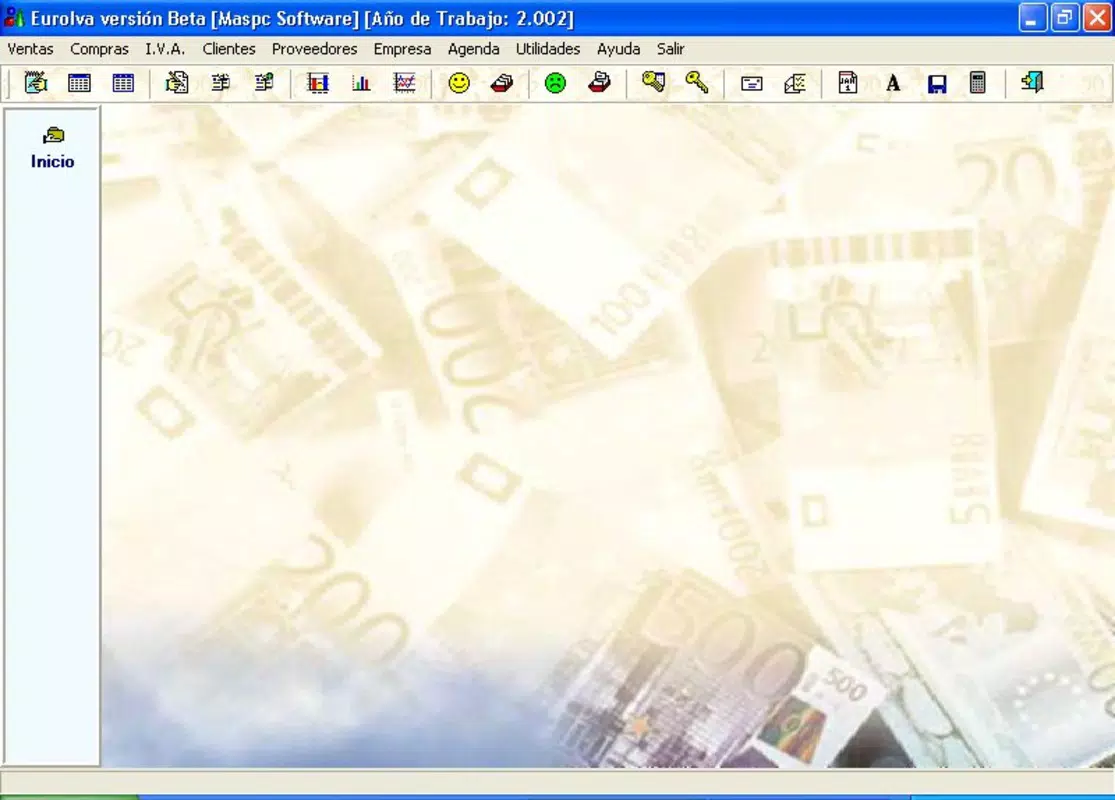Minimize the EuroIva window

coord(1032,18)
